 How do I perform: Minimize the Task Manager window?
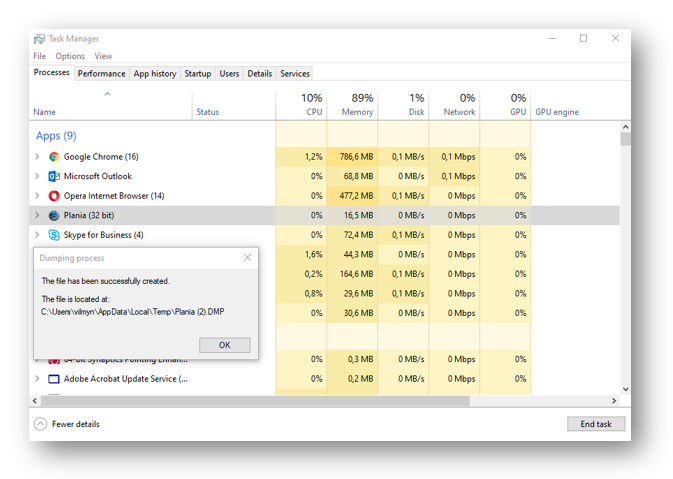552,38
